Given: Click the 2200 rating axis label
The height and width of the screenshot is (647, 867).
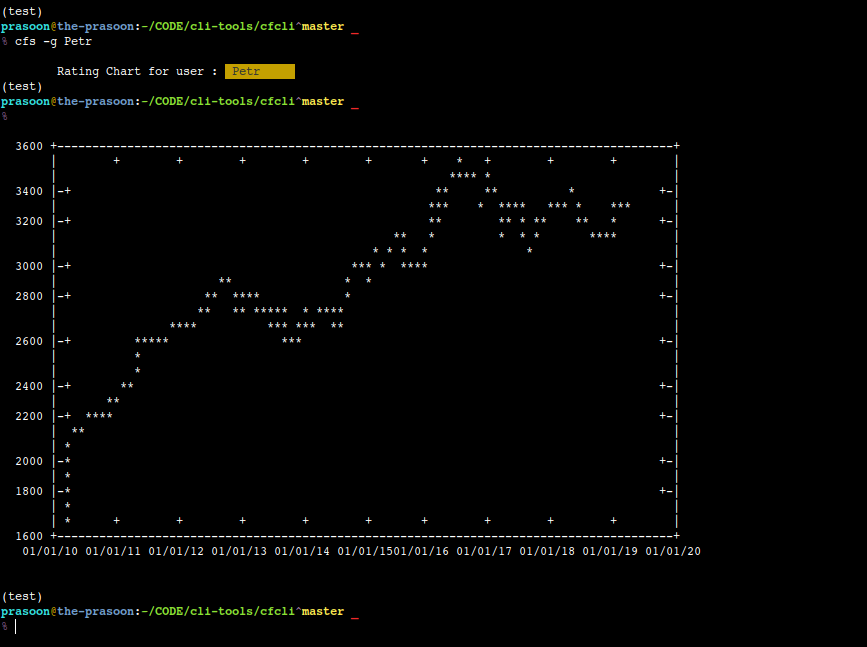Looking at the screenshot, I should [x=29, y=416].
